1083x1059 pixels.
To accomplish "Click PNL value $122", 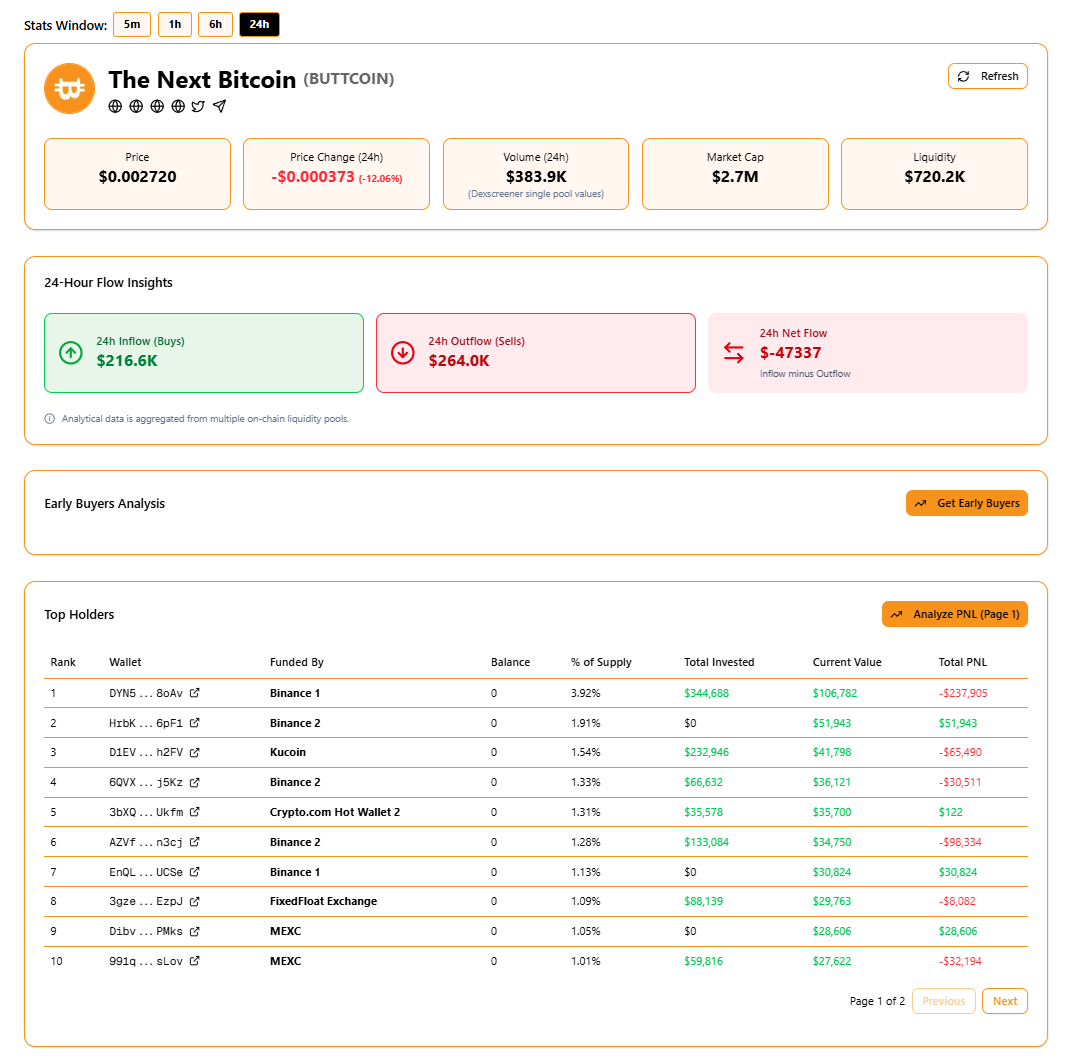I will (950, 812).
